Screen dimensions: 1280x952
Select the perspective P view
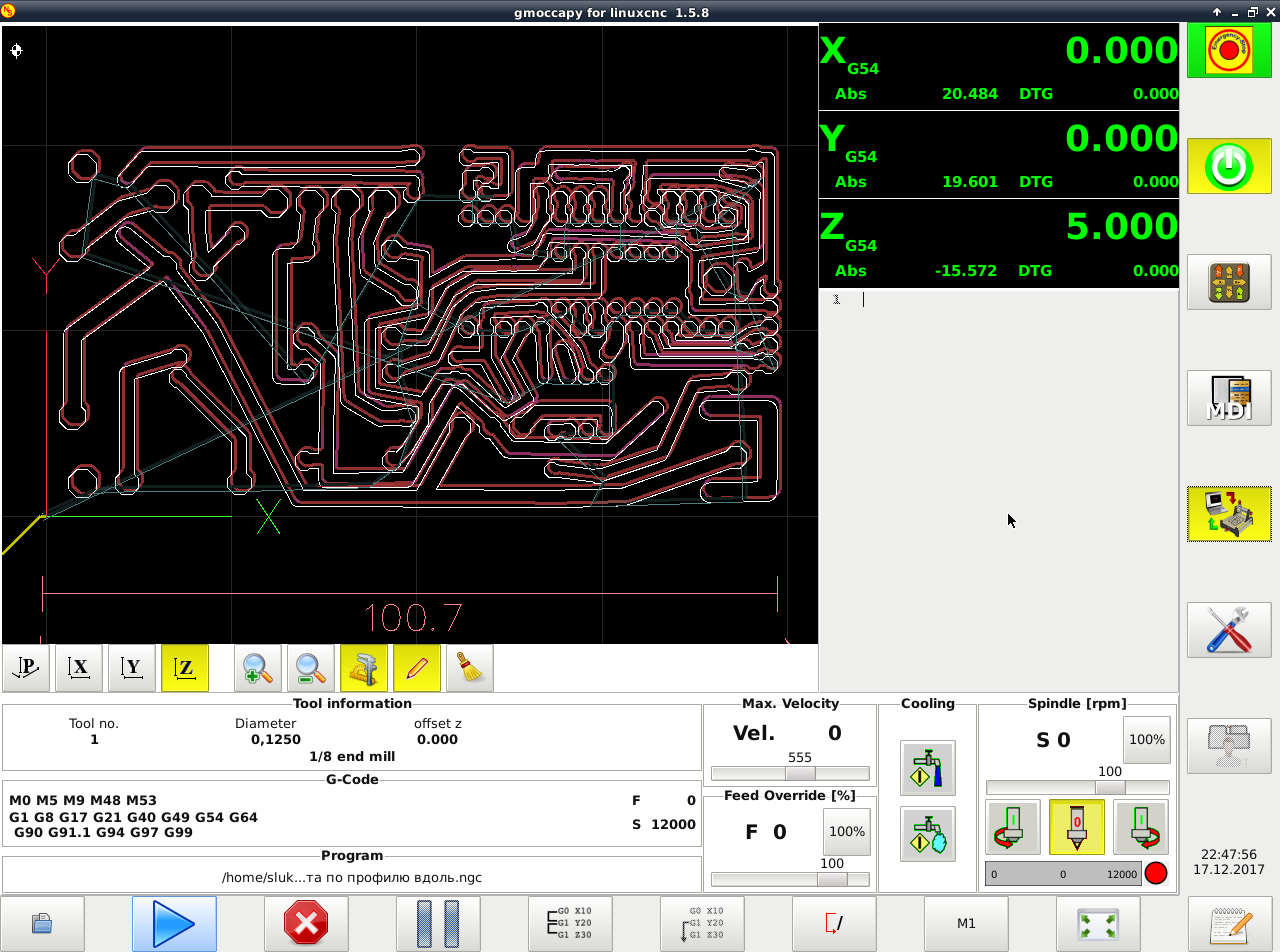click(x=26, y=668)
